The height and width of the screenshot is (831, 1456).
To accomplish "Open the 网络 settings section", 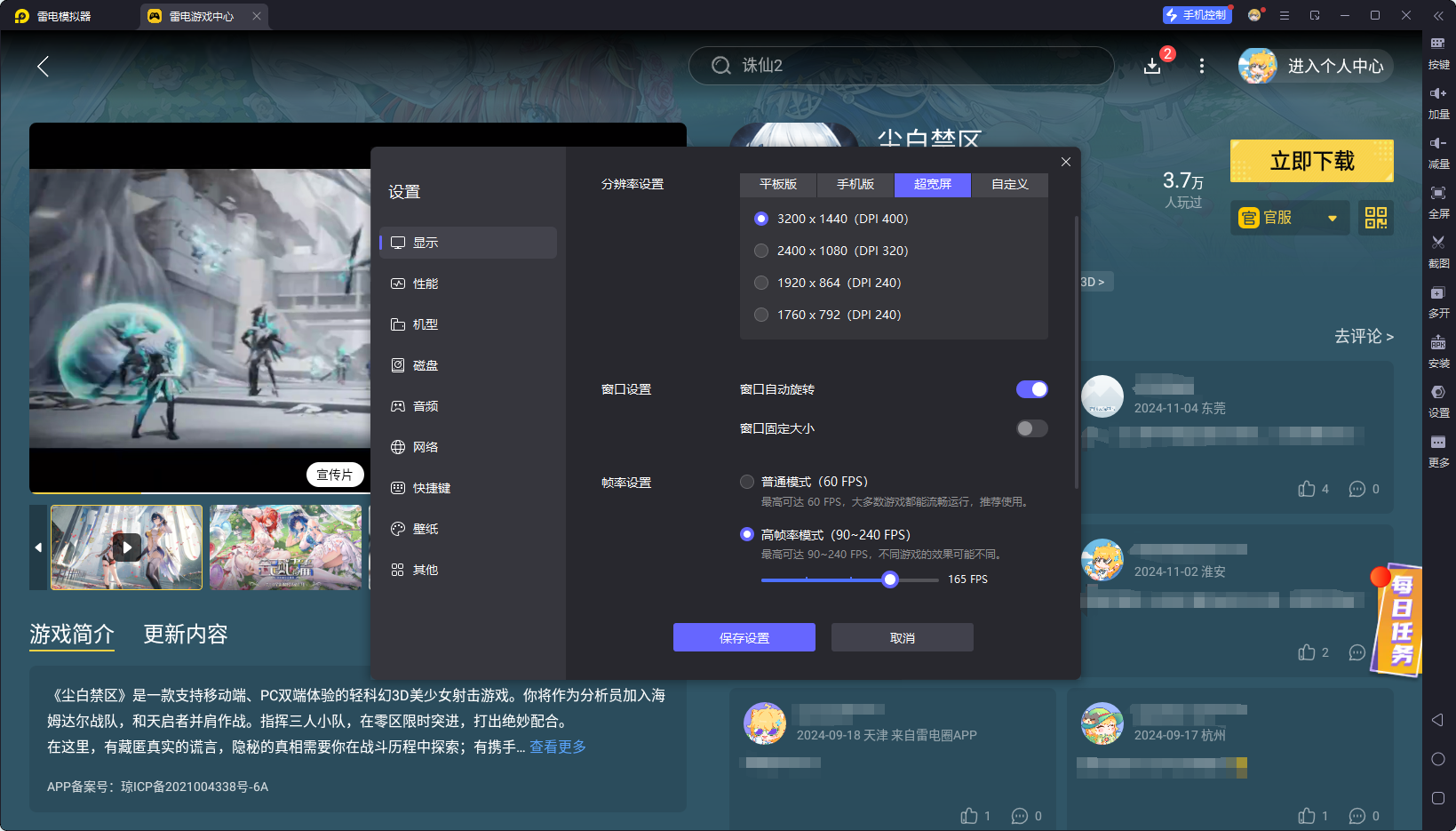I will 468,447.
